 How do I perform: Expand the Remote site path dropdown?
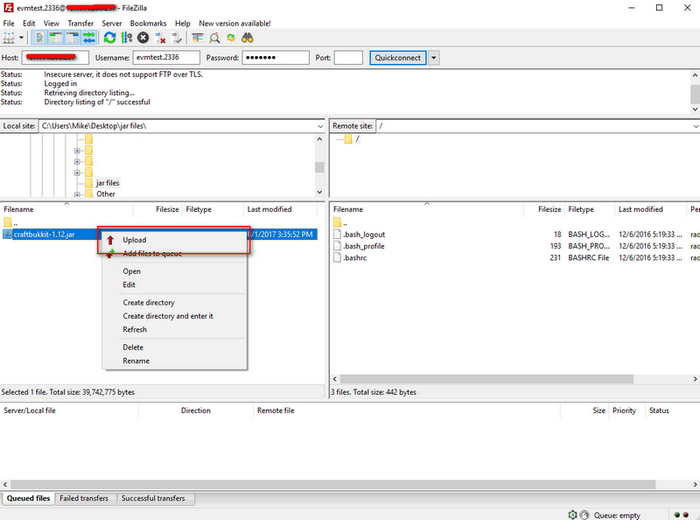(x=695, y=126)
